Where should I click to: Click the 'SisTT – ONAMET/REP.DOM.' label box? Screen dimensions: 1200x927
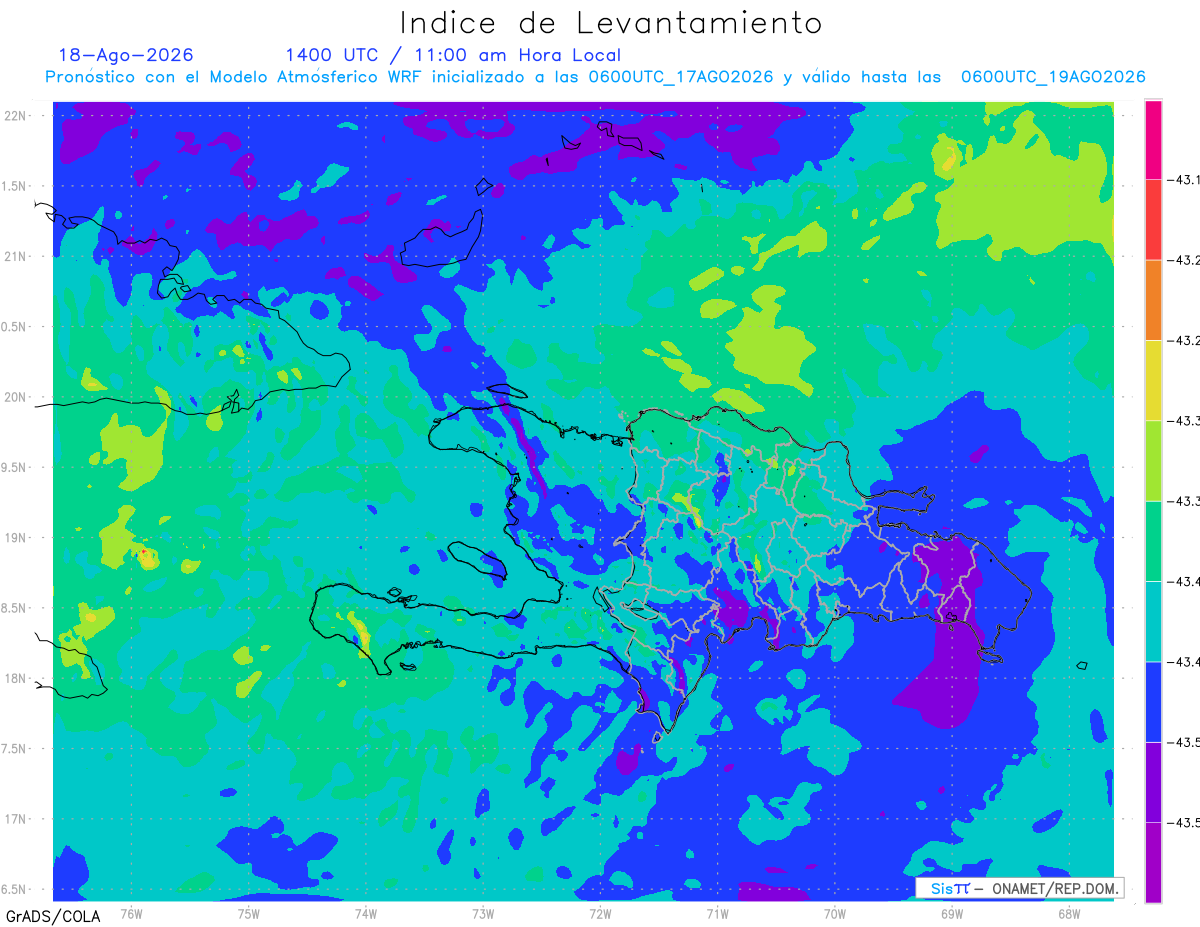(x=1019, y=888)
